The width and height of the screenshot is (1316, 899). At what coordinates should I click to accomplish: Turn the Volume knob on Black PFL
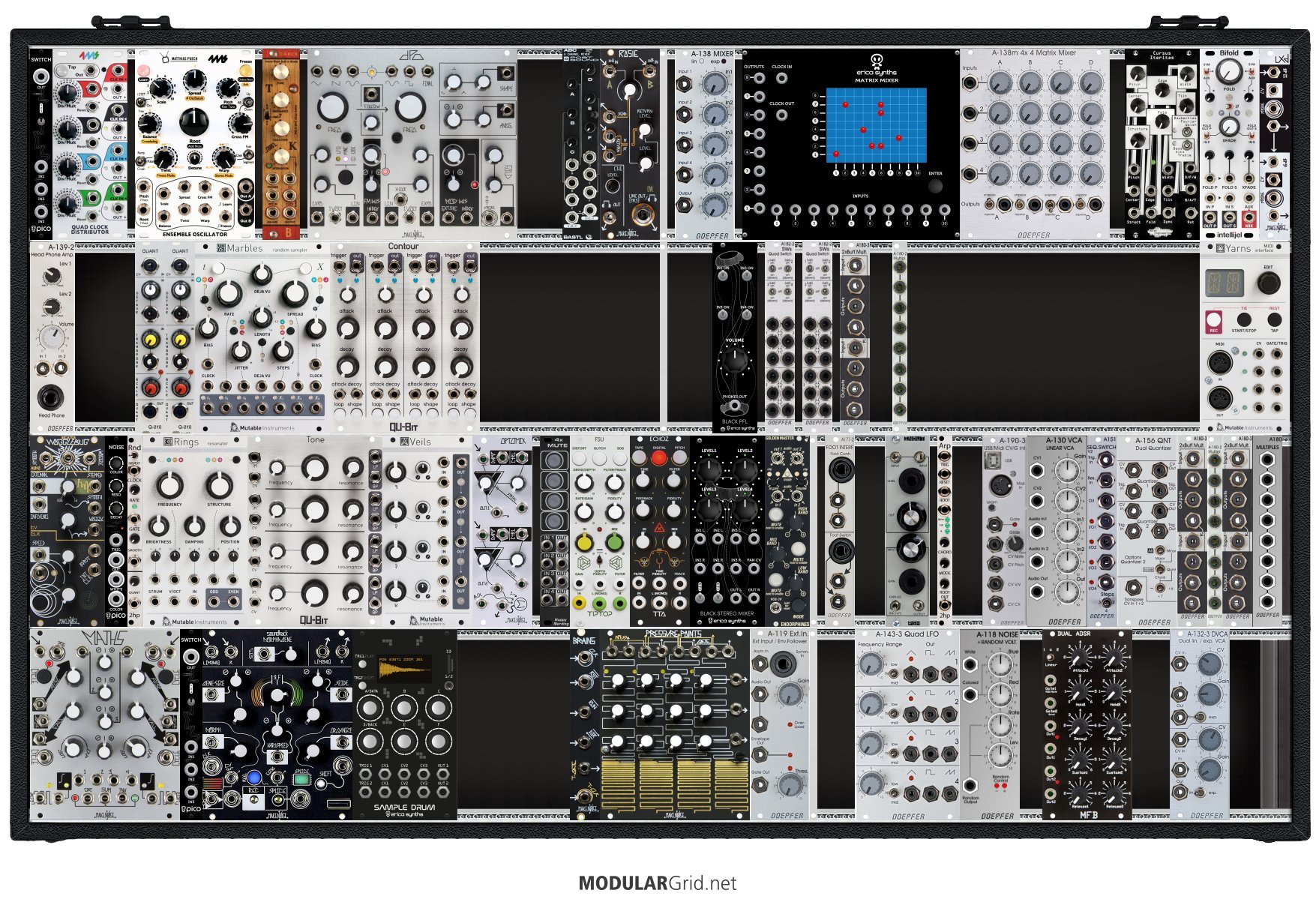pos(735,361)
